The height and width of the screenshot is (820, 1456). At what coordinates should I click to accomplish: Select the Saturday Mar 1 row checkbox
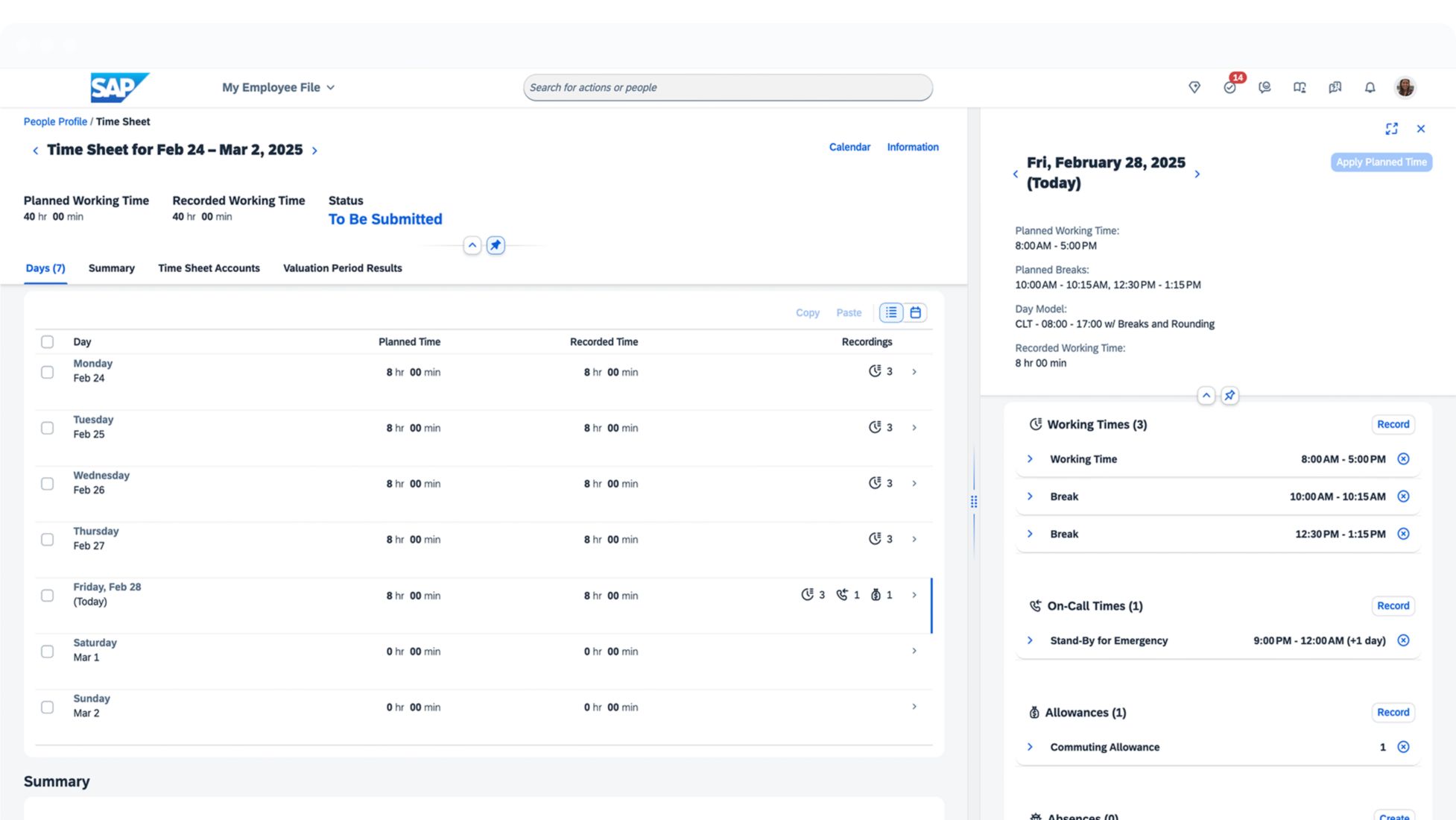[47, 652]
